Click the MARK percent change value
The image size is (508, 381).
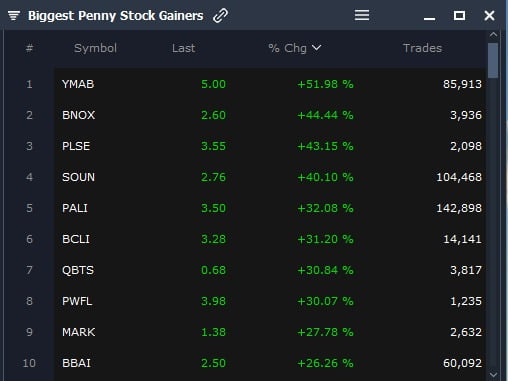325,332
